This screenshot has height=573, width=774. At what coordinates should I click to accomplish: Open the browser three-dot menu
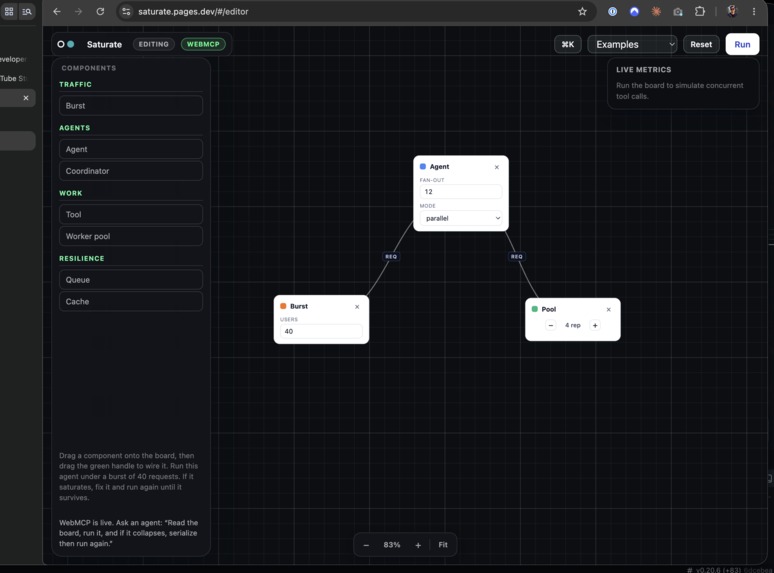(754, 11)
